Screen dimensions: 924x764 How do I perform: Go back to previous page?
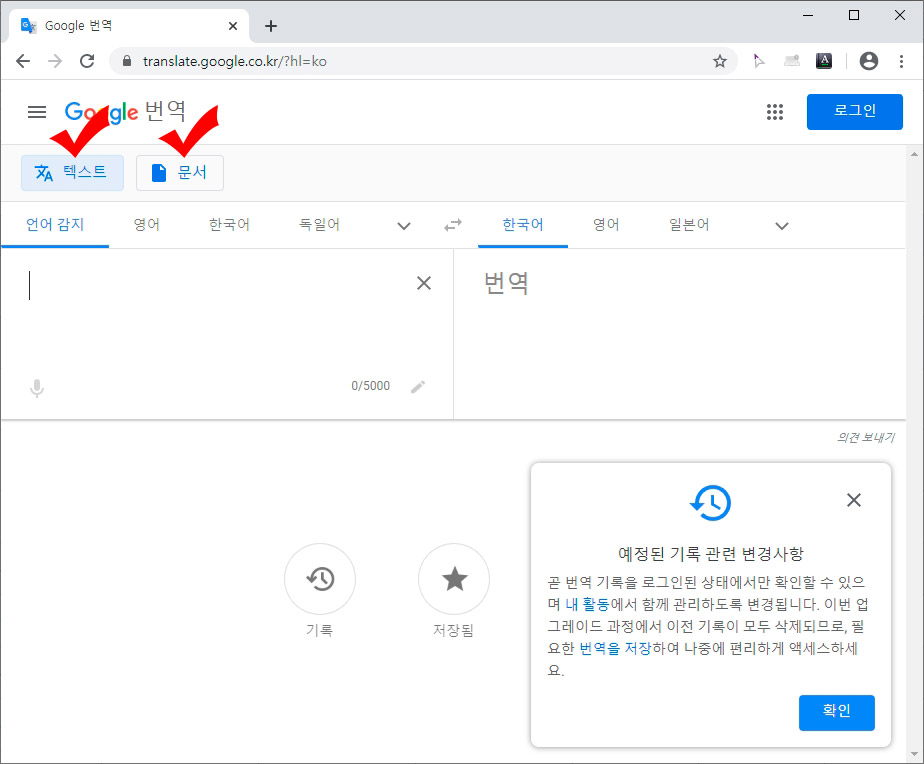pos(23,61)
